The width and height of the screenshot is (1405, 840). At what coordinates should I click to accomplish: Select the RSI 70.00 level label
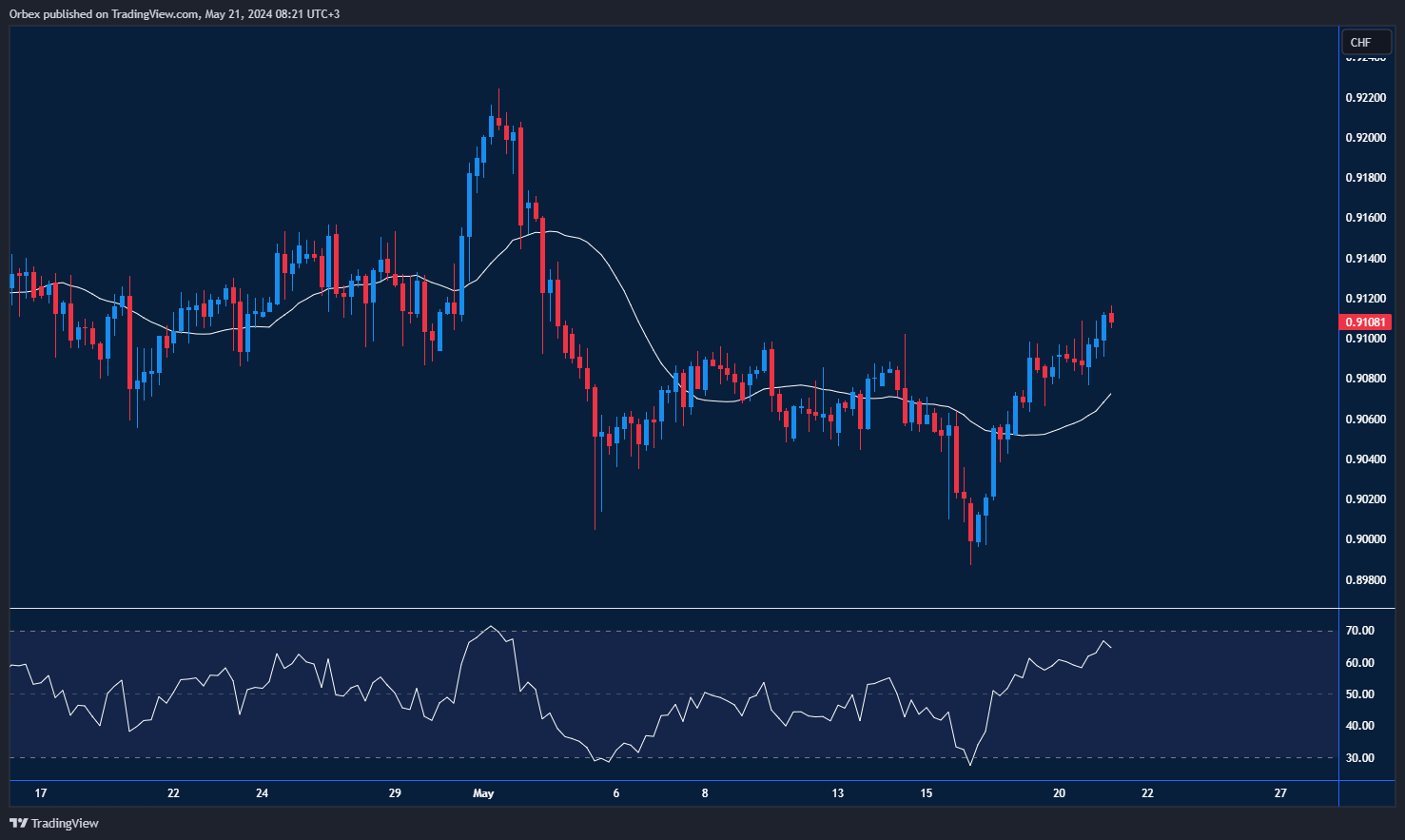[1360, 631]
